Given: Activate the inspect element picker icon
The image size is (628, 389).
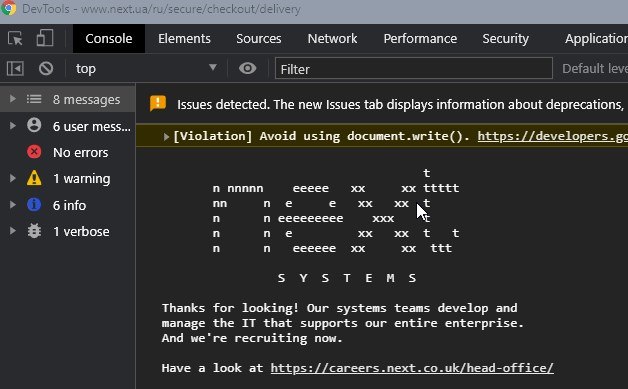Looking at the screenshot, I should [15, 38].
